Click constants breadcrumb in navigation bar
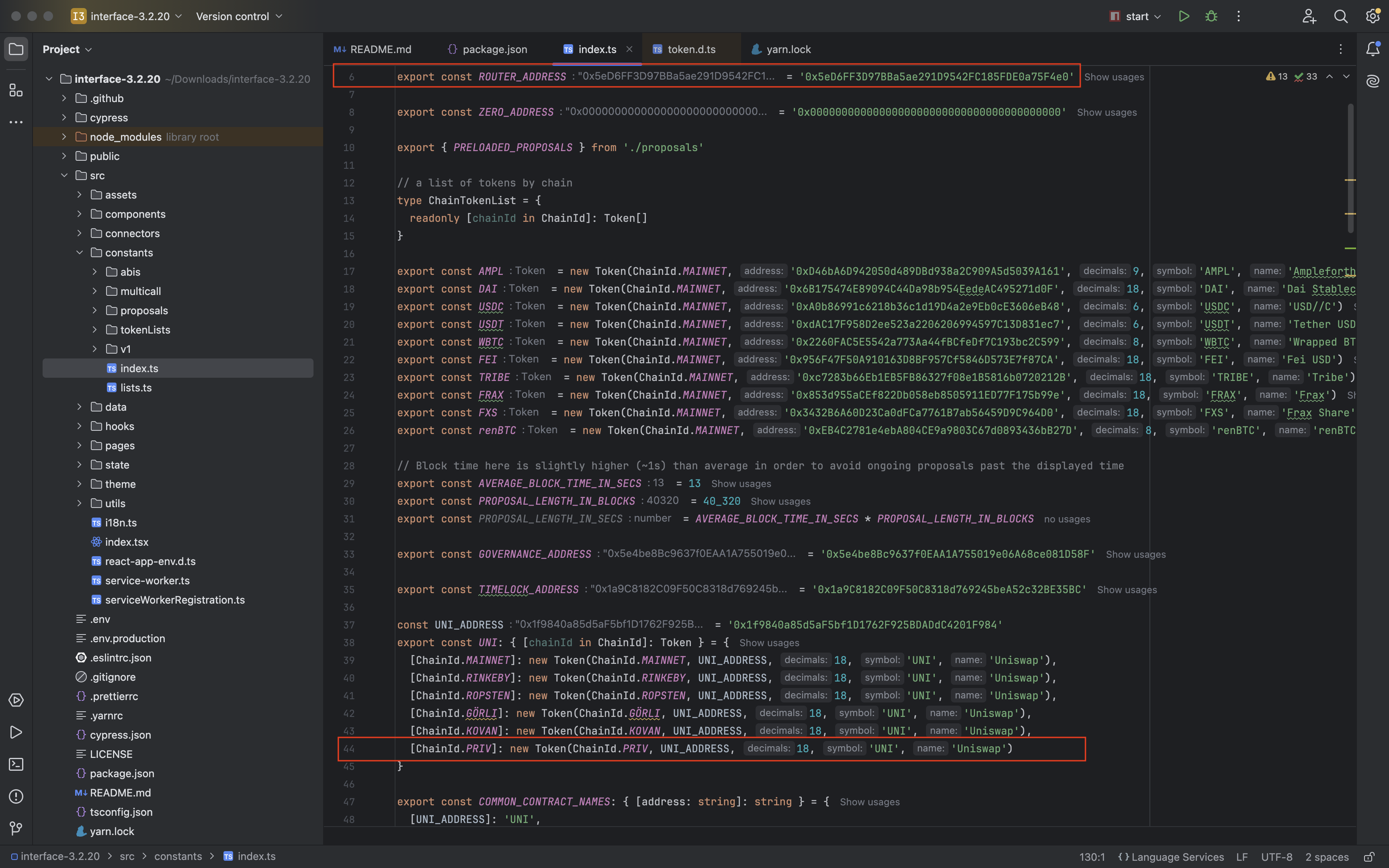The image size is (1389, 868). [x=178, y=856]
